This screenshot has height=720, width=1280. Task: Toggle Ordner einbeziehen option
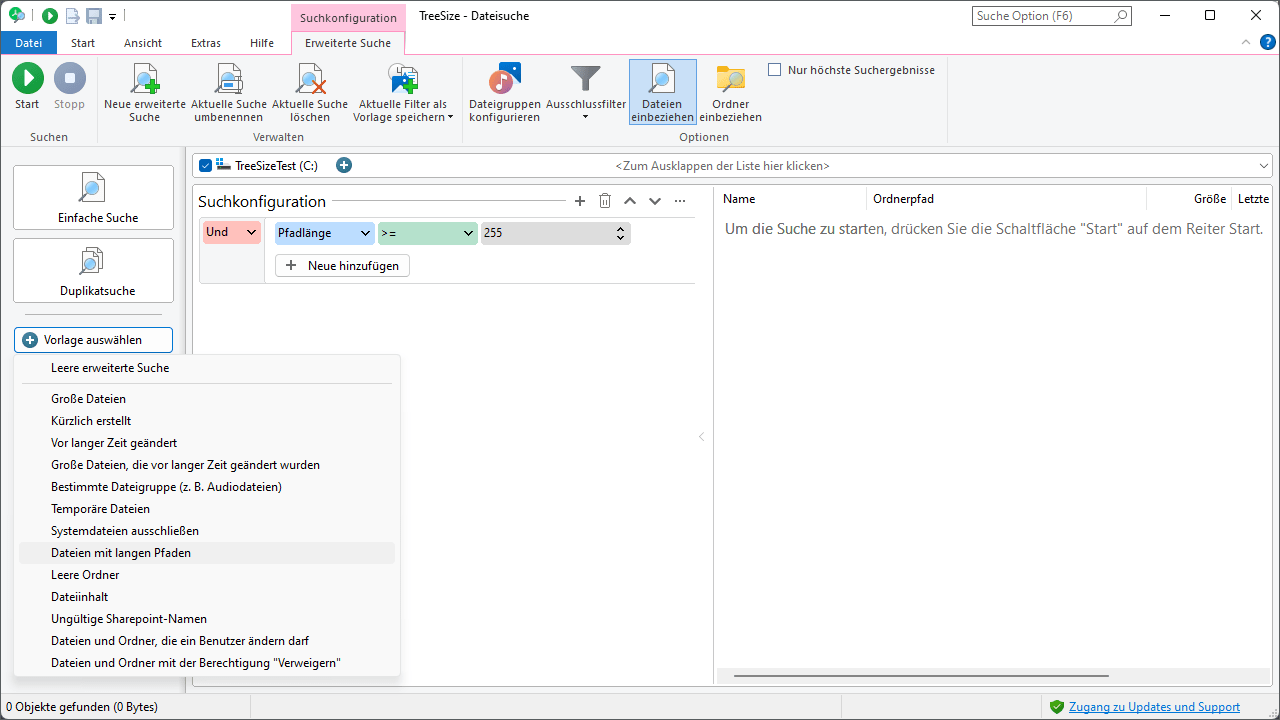(x=730, y=92)
